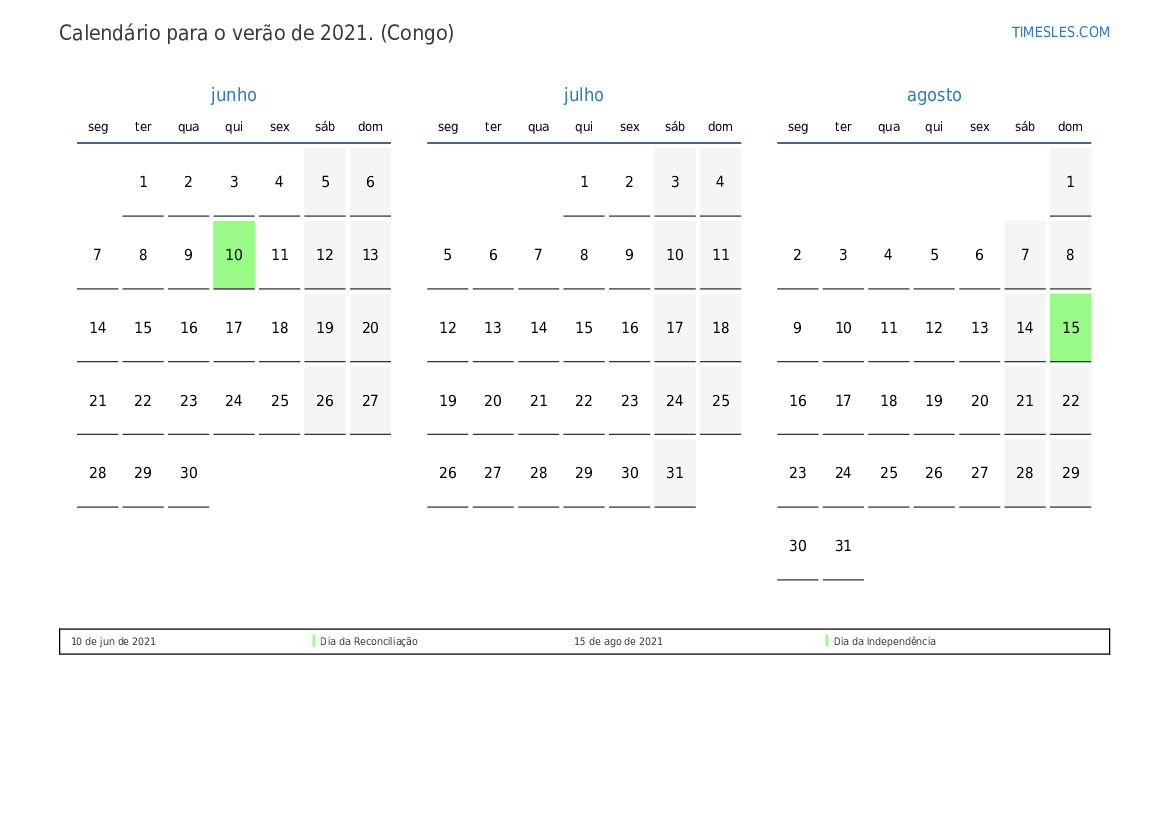Click August 1 Sunday cell

point(1070,182)
